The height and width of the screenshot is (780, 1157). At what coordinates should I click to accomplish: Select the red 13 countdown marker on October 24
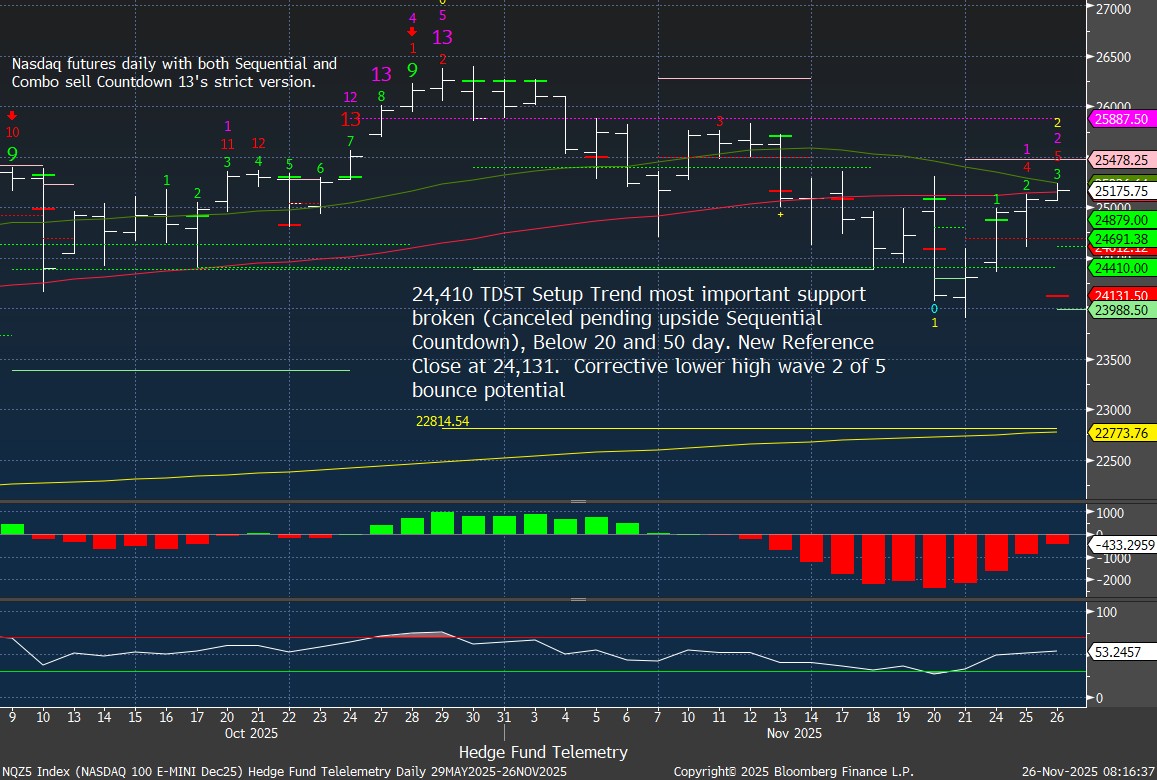tap(350, 119)
